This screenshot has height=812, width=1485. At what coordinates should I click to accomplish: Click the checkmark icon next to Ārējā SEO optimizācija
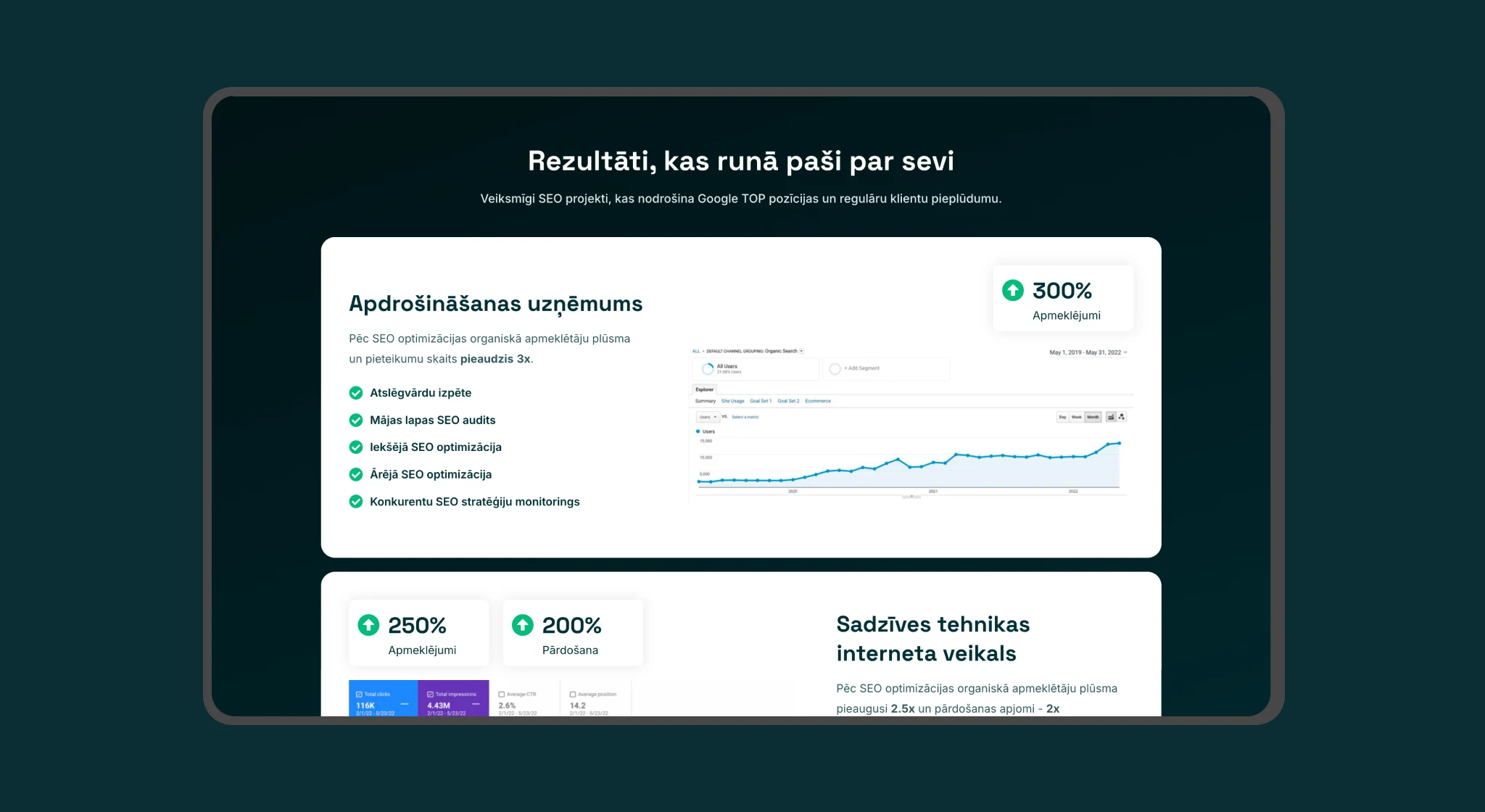356,474
